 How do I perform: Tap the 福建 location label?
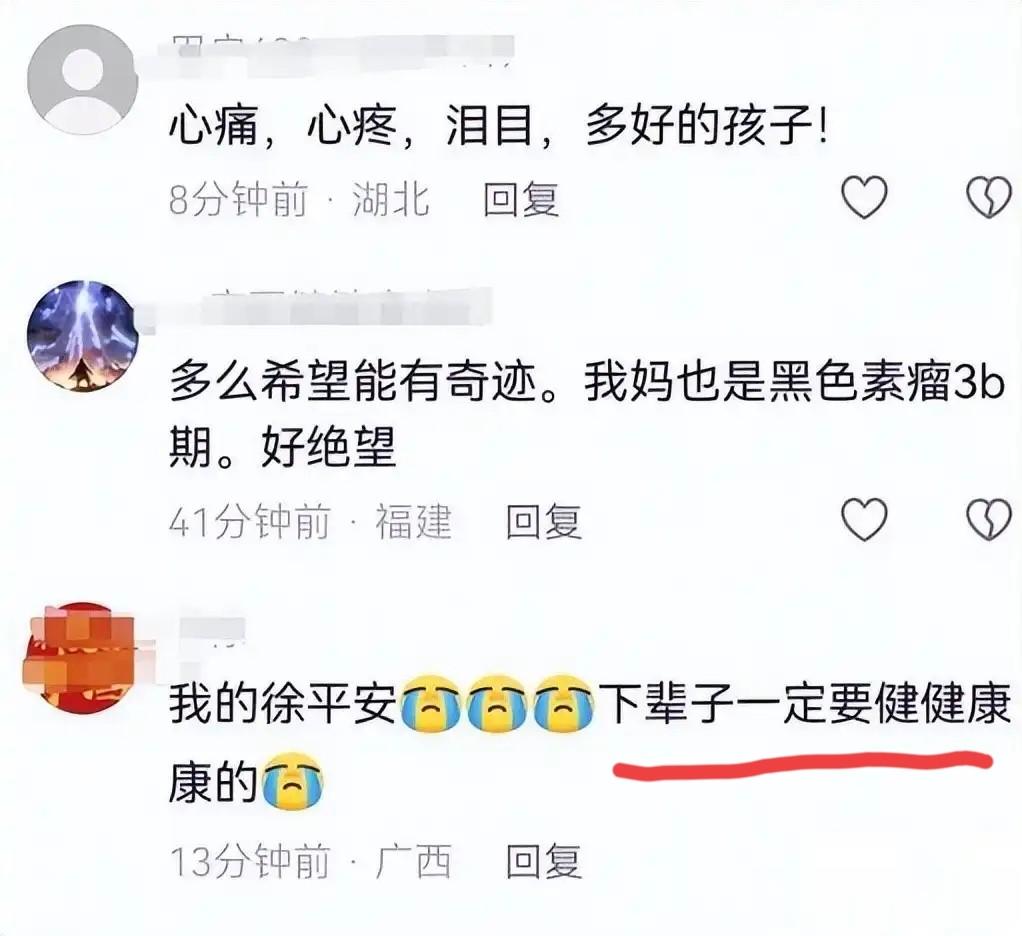(x=413, y=521)
